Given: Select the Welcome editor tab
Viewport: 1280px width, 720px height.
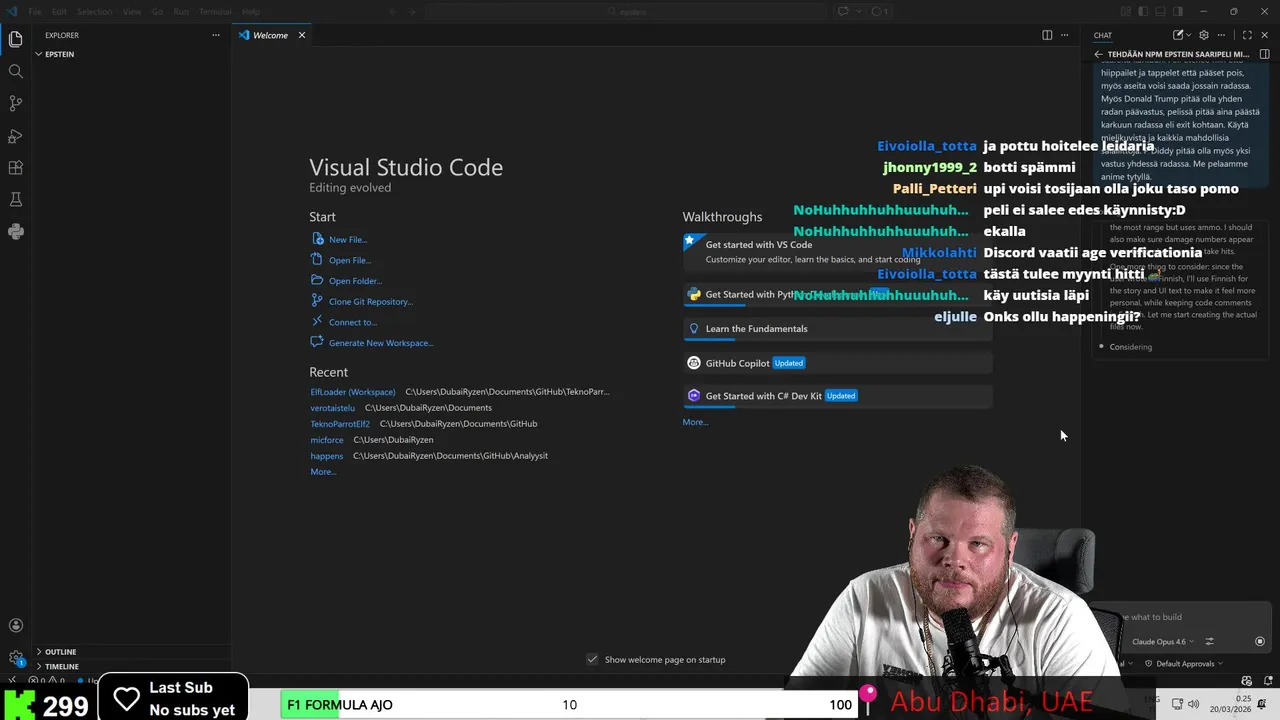Looking at the screenshot, I should click(271, 35).
